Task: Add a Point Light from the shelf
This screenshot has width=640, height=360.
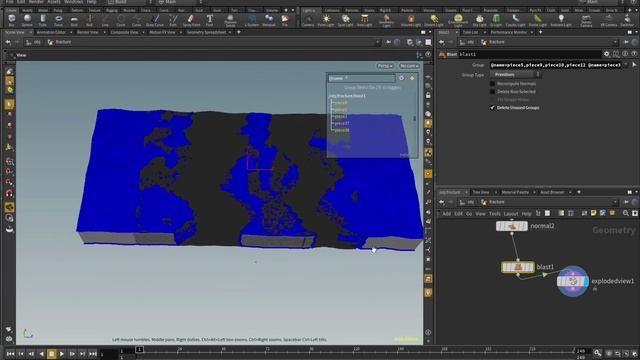Action: (x=326, y=20)
